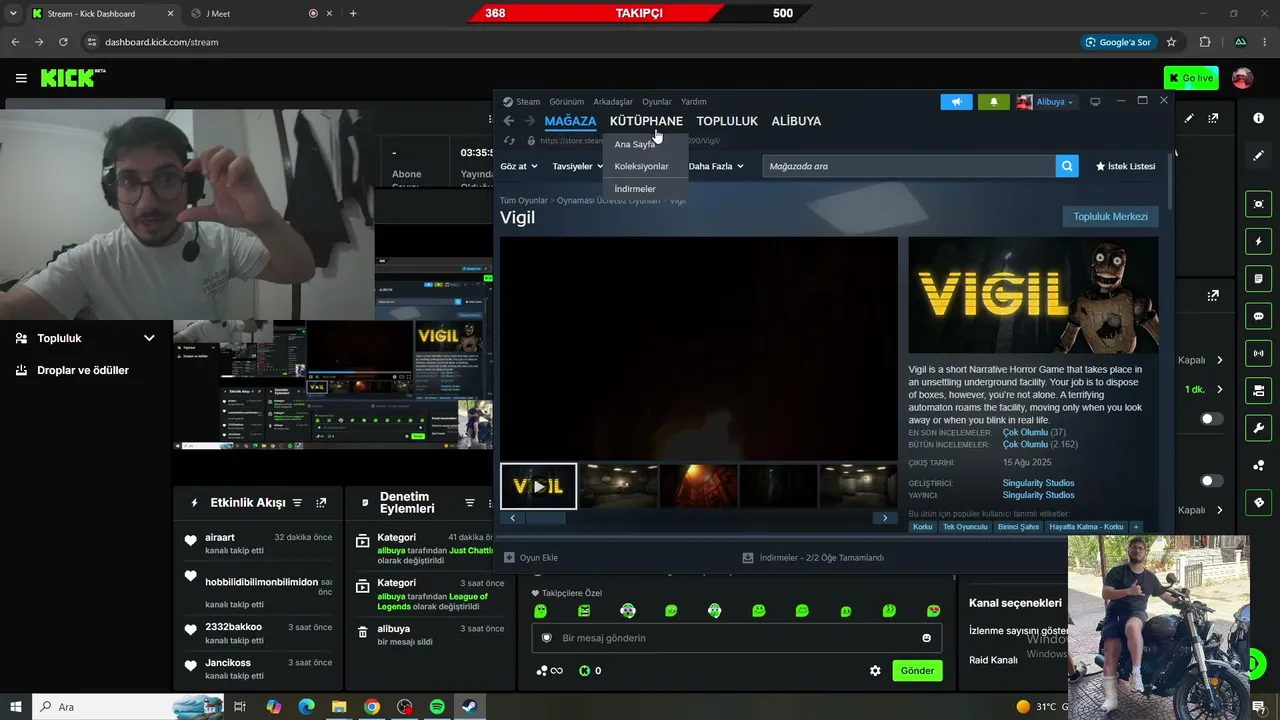Switch to the MAĞAZA tab
This screenshot has height=720, width=1280.
pyautogui.click(x=570, y=121)
